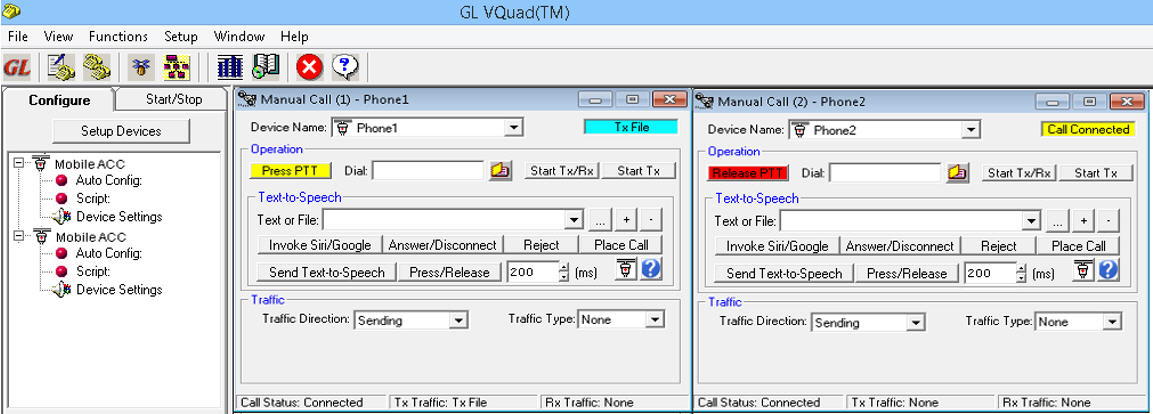1153x414 pixels.
Task: Click blue help icon in Phone1 window
Action: pyautogui.click(x=651, y=269)
